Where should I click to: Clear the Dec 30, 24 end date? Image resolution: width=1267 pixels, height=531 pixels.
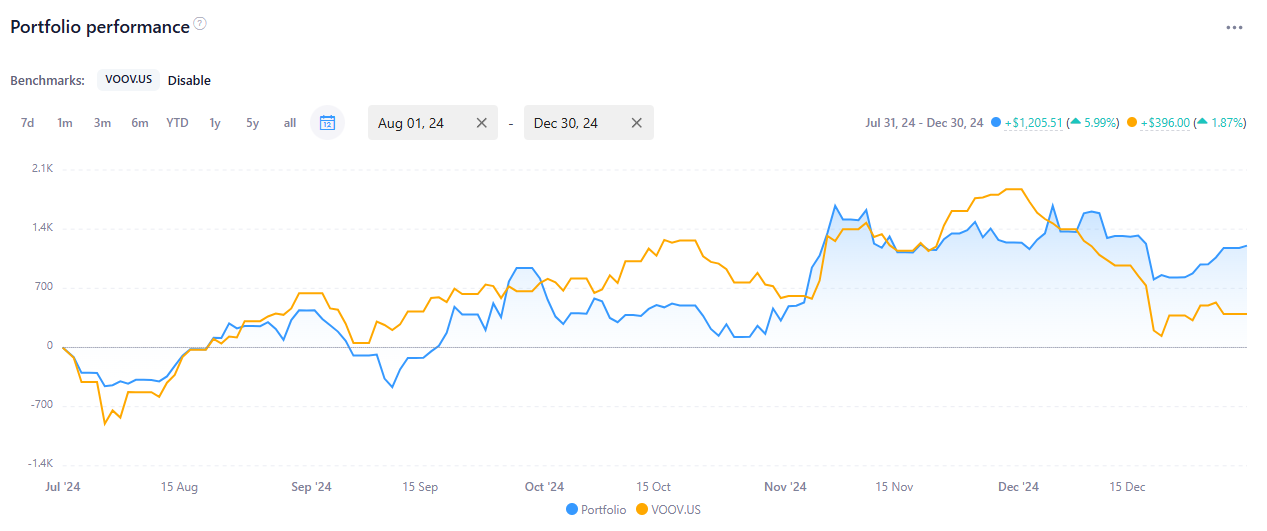pos(637,123)
